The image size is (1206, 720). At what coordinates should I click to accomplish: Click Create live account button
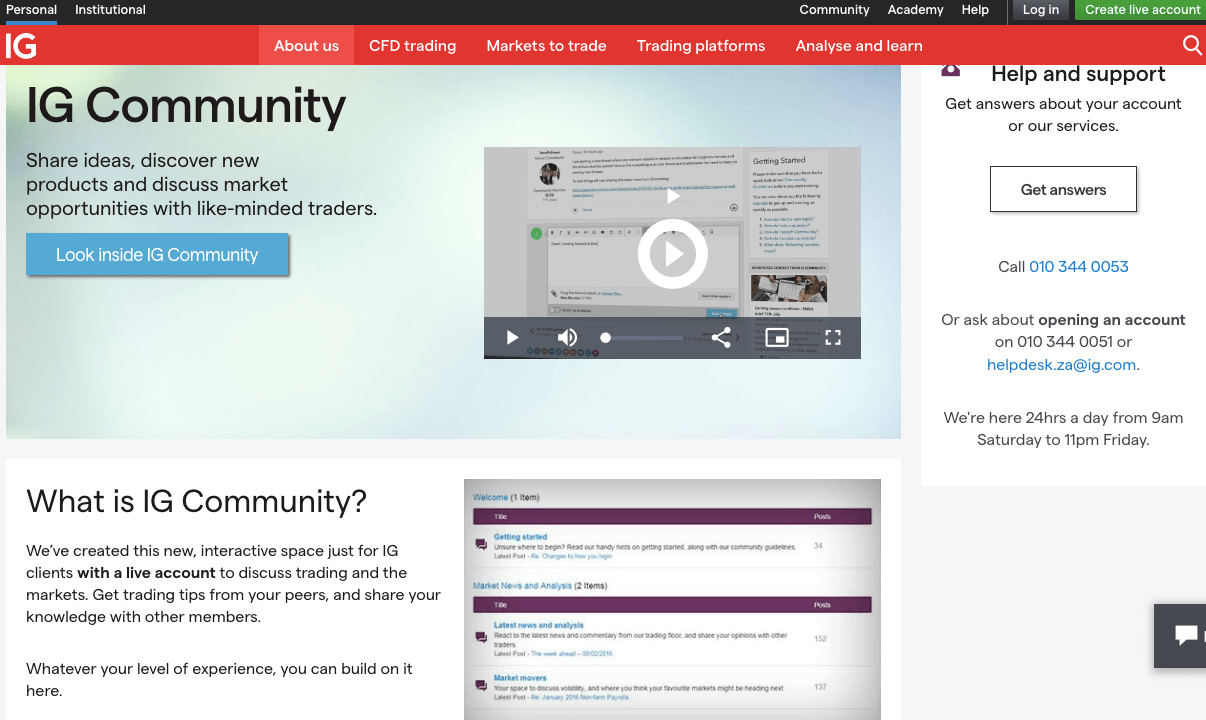pos(1142,10)
